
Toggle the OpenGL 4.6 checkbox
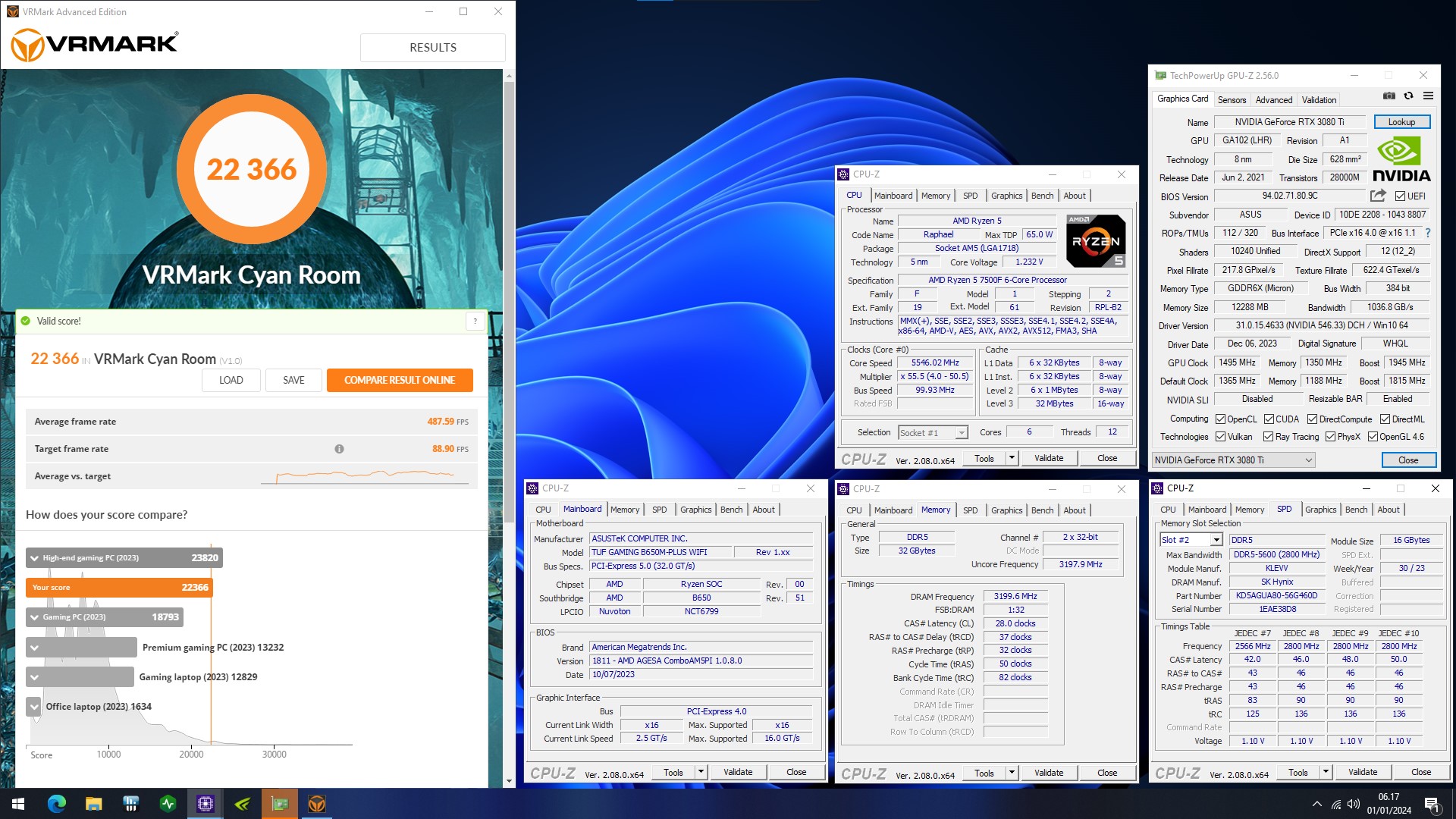click(x=1373, y=436)
